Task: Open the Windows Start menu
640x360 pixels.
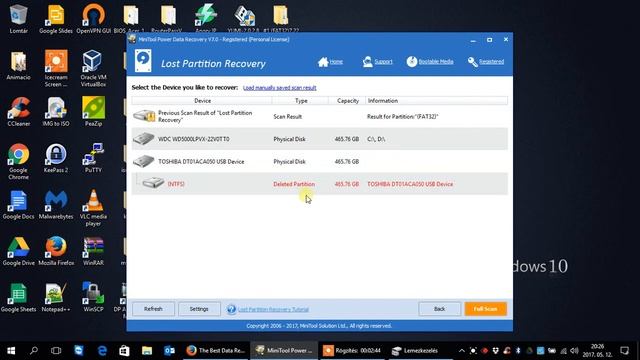Action: pos(11,351)
